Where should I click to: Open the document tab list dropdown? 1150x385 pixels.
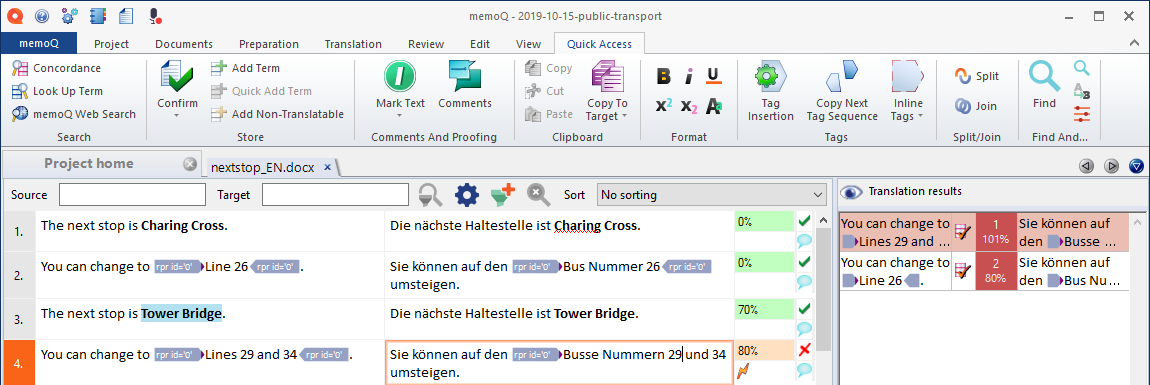pos(1136,166)
